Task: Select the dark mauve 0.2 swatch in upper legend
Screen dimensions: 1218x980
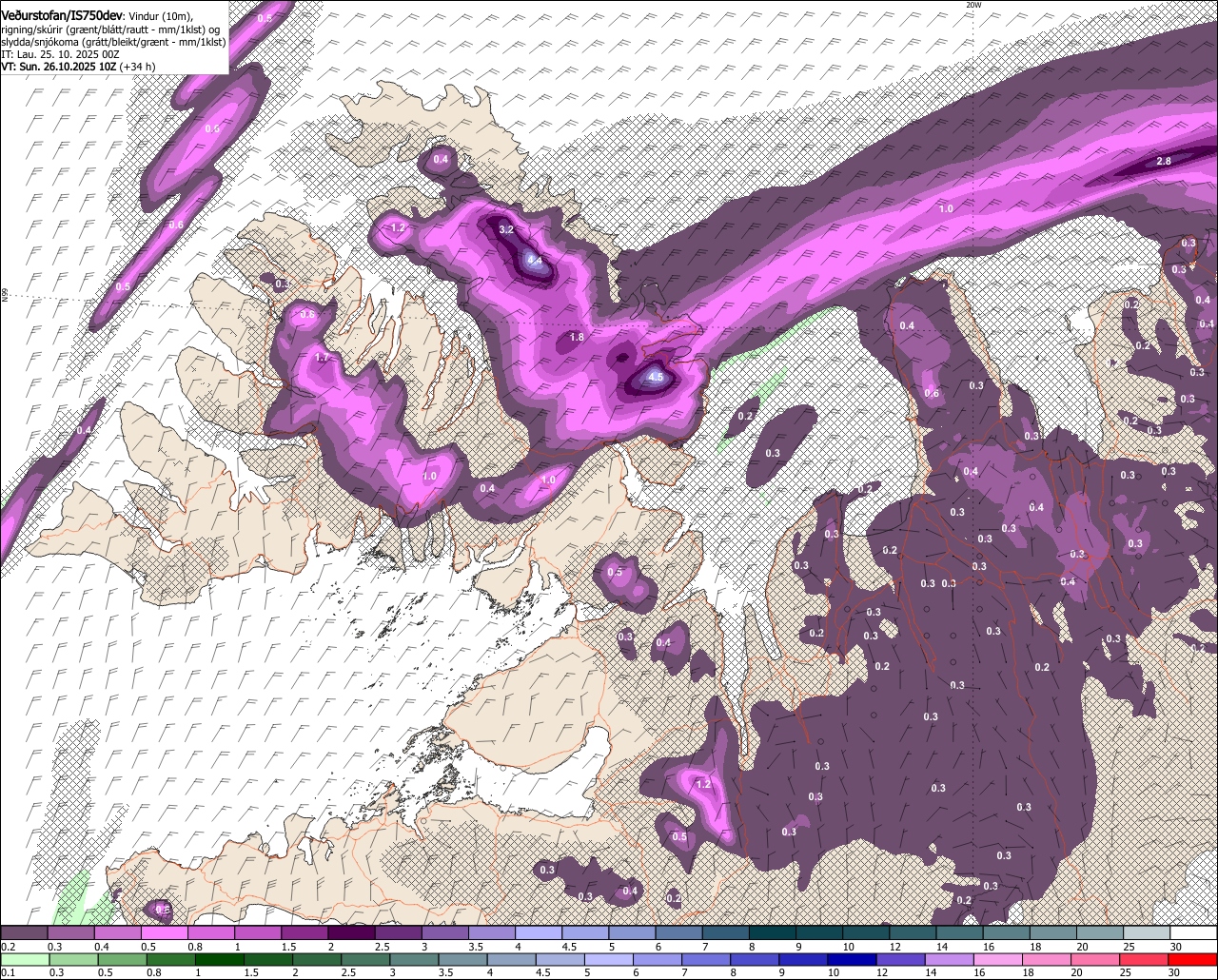Action: pyautogui.click(x=24, y=932)
